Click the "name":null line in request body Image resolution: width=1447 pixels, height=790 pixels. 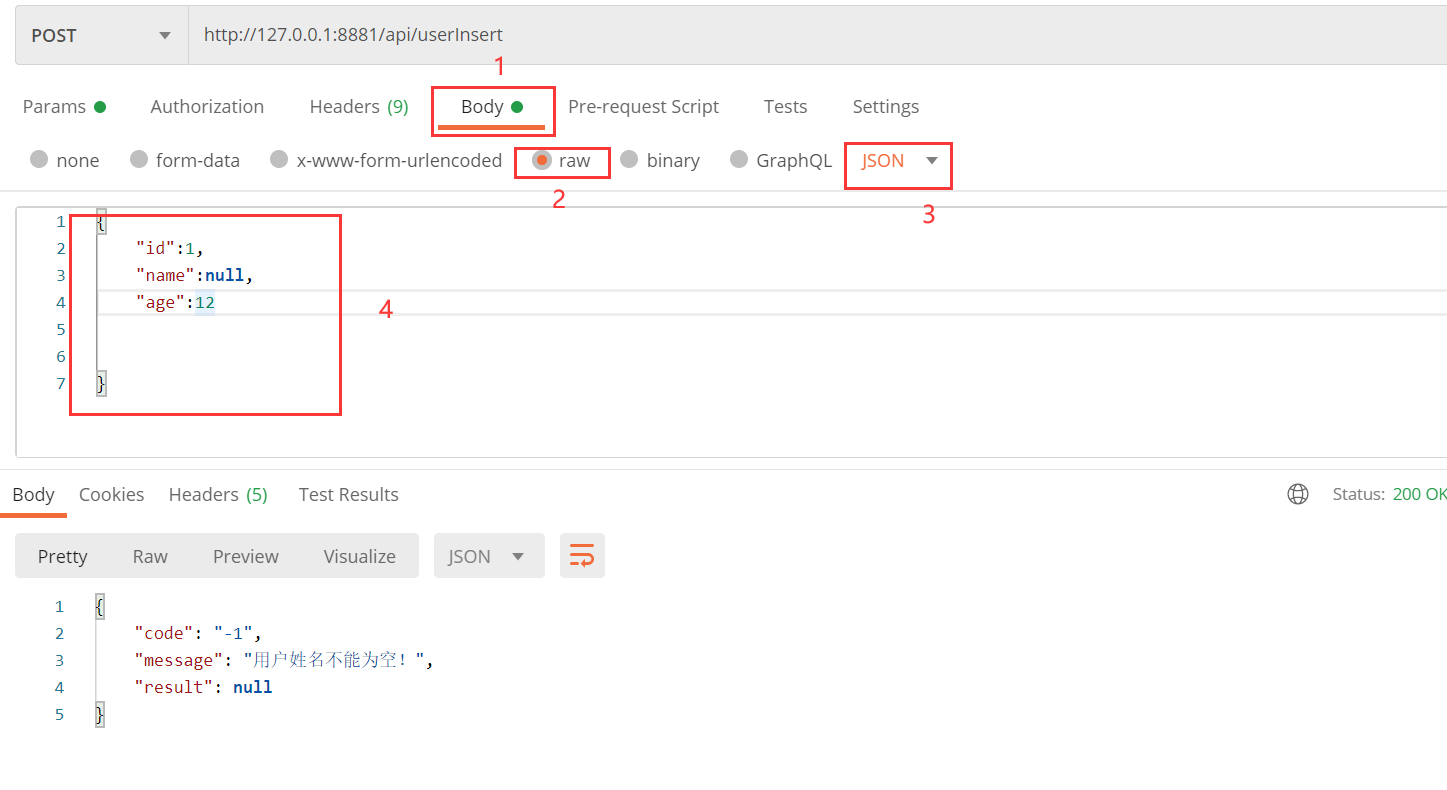pos(194,276)
